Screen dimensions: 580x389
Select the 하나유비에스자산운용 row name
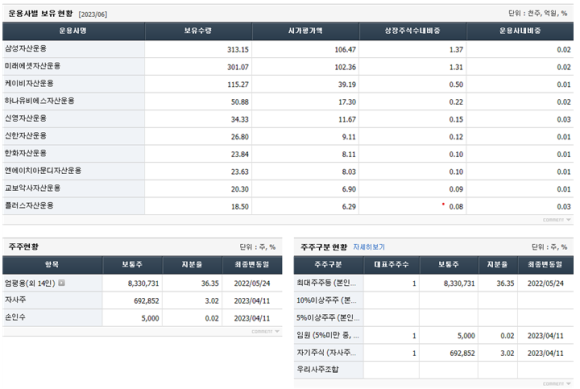pyautogui.click(x=40, y=101)
